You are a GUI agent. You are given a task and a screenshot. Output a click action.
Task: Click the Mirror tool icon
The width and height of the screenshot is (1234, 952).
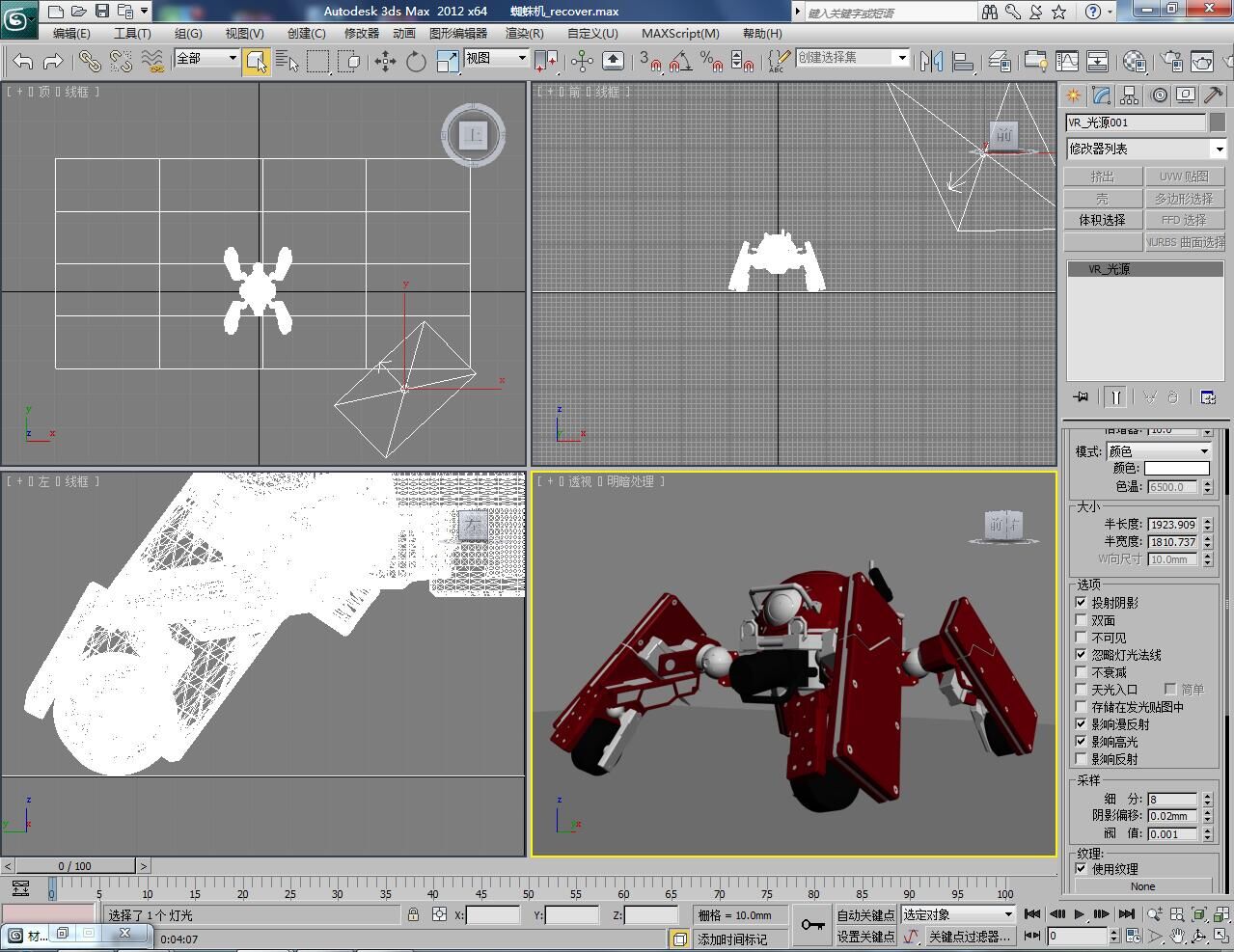(x=931, y=62)
